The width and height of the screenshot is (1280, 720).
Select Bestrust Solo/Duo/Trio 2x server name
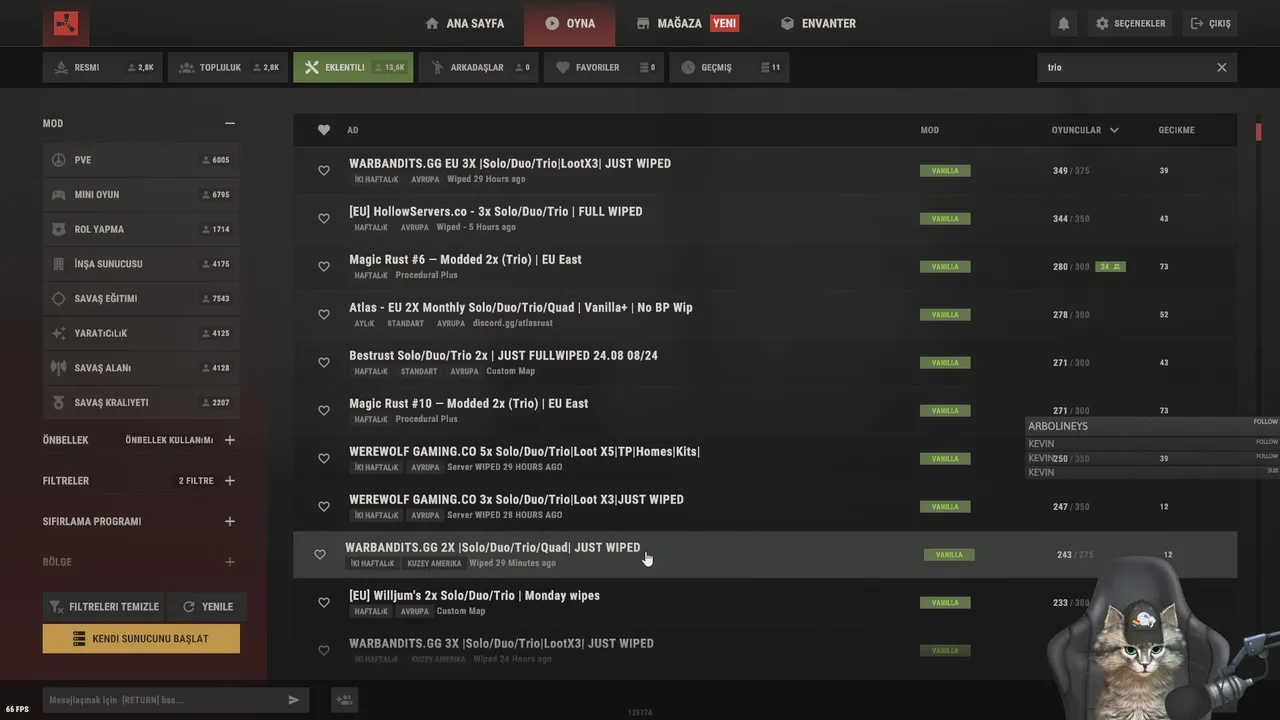[503, 355]
